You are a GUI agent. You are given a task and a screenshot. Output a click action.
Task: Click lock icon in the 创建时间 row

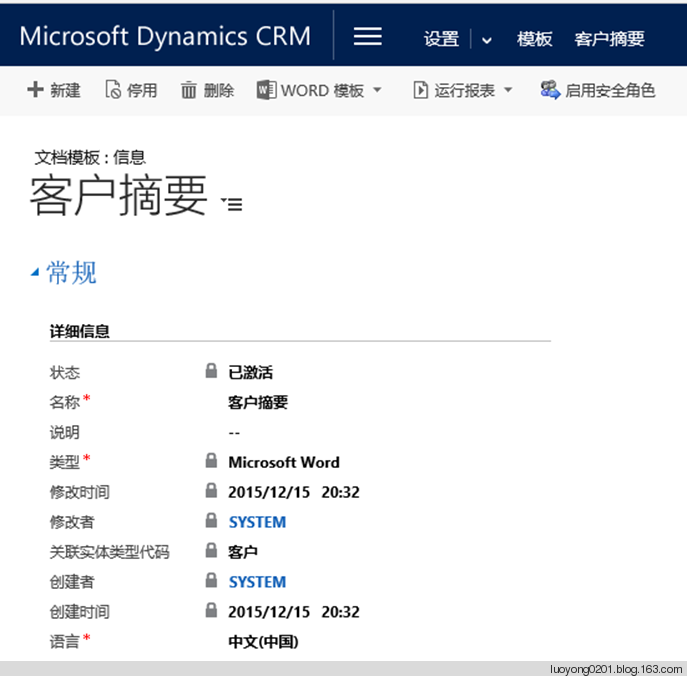click(x=211, y=610)
